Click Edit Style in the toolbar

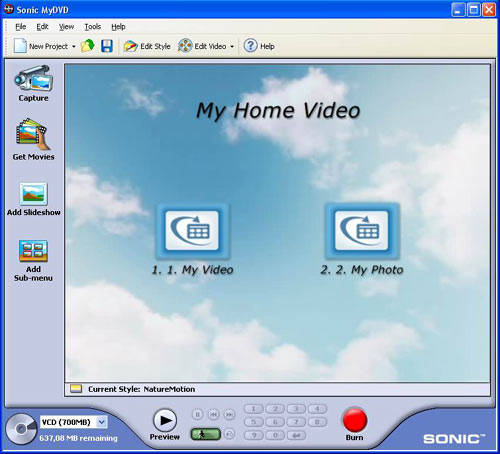point(147,46)
